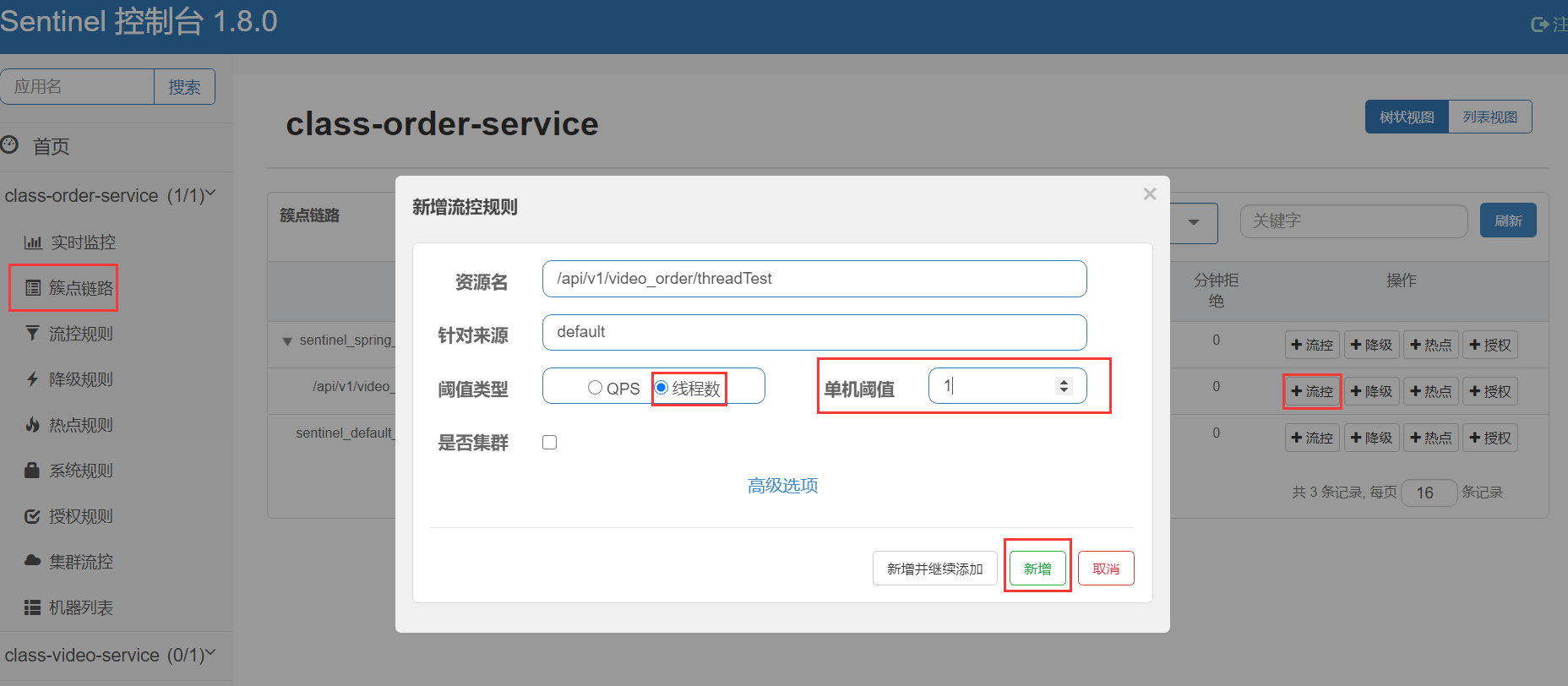Click the sentinel_default tree row text

pos(345,433)
